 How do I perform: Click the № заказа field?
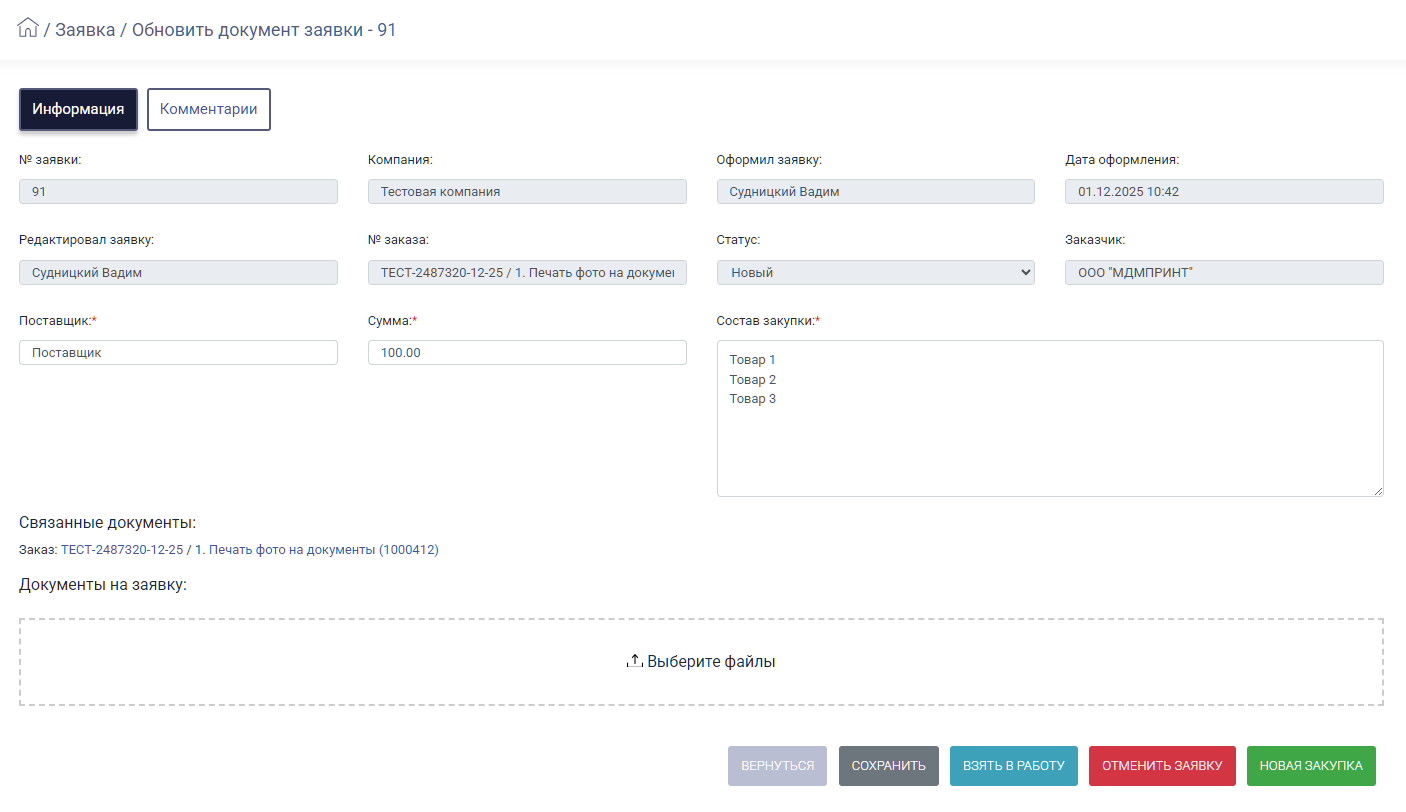(x=527, y=272)
